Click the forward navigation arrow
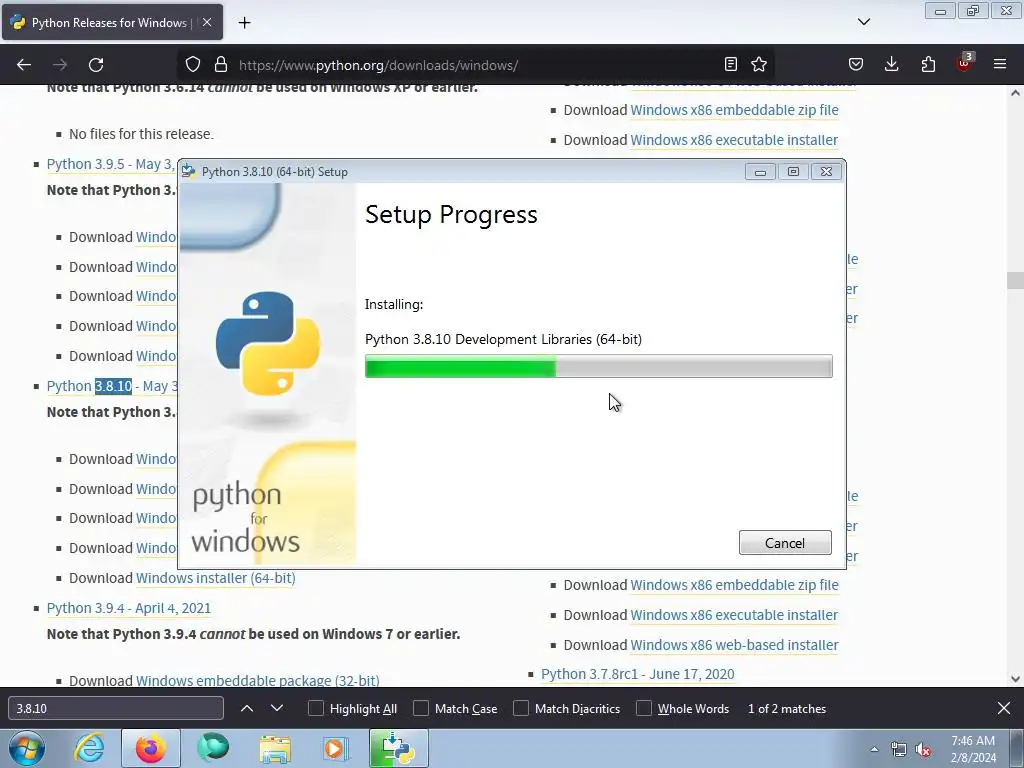The image size is (1024, 768). coord(60,65)
